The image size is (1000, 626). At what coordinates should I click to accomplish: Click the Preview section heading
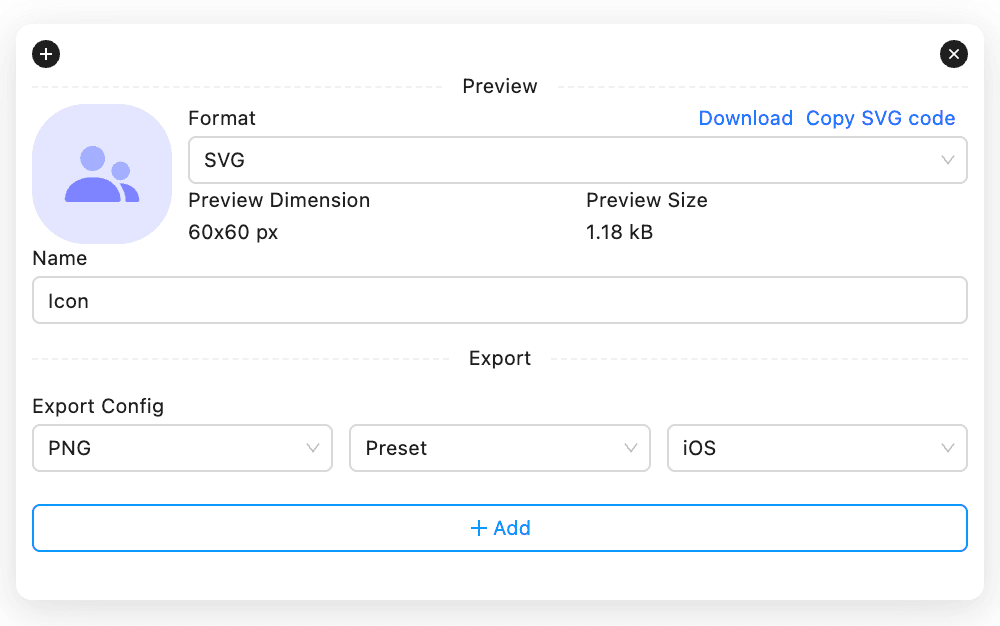(500, 86)
